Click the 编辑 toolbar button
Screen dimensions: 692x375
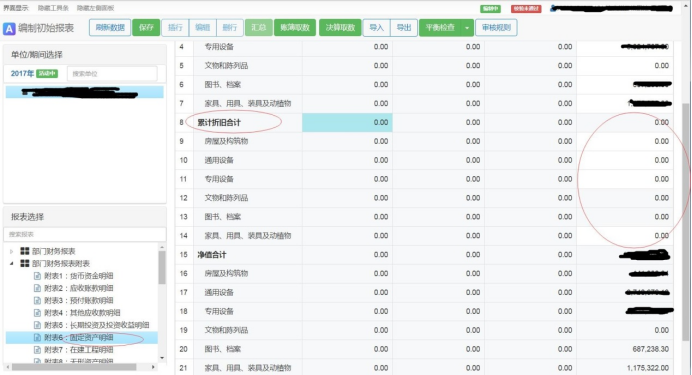tap(203, 28)
